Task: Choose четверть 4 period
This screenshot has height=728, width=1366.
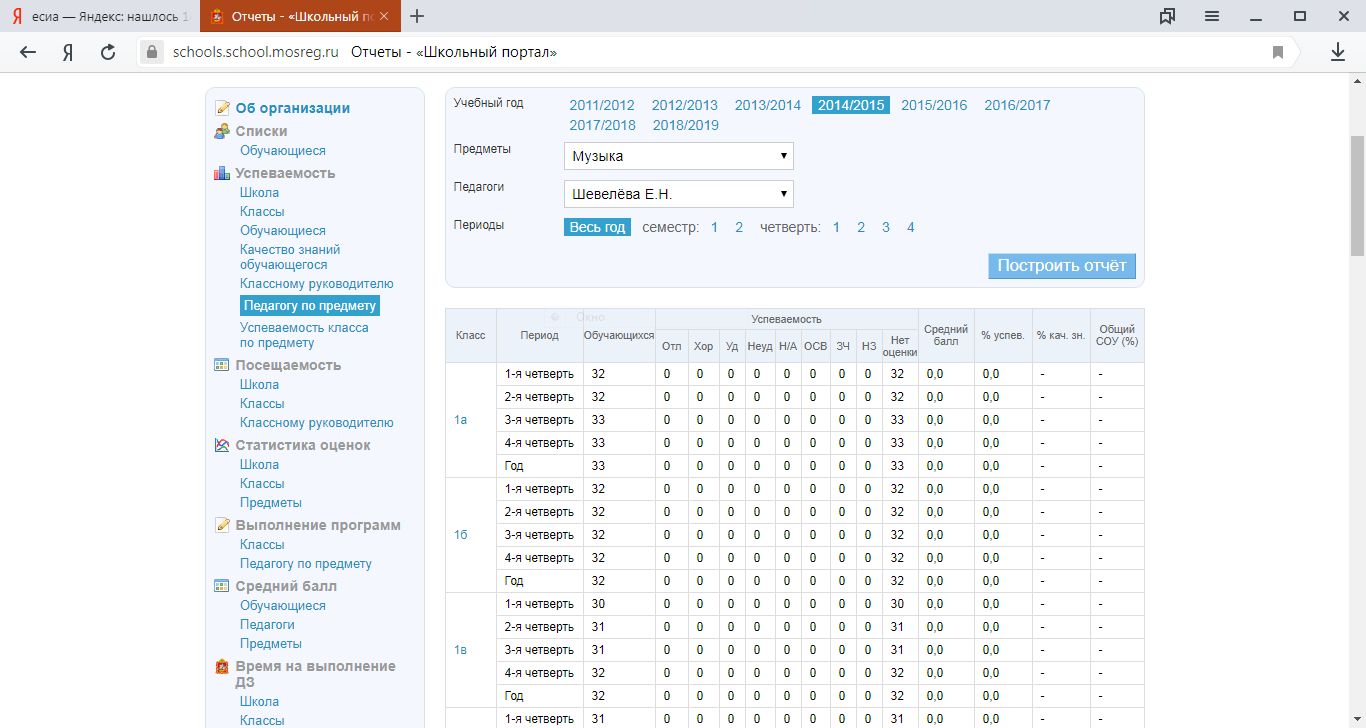Action: 910,227
